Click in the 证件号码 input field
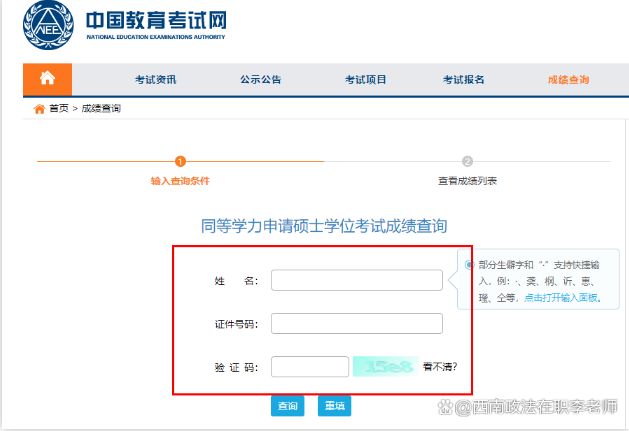Viewport: 629px width, 431px height. pos(357,323)
